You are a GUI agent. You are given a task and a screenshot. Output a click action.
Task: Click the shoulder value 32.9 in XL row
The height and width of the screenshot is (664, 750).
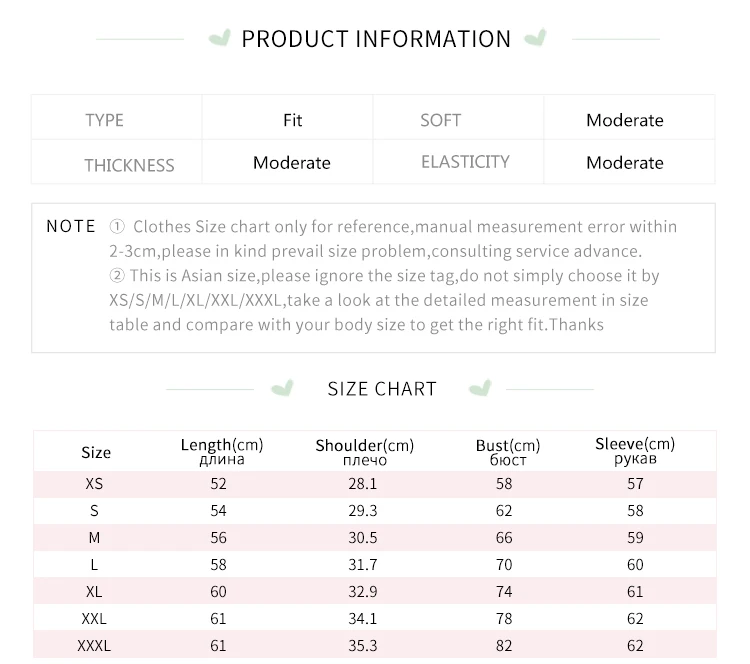pos(363,592)
